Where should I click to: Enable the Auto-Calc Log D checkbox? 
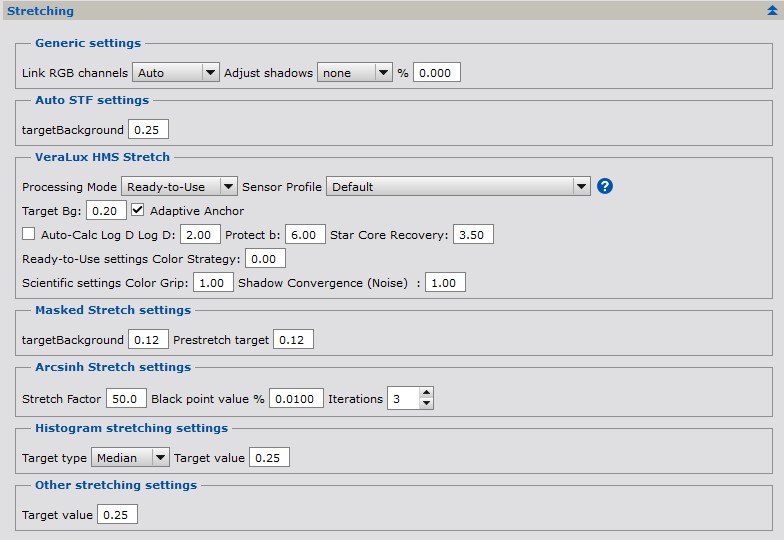coord(28,235)
